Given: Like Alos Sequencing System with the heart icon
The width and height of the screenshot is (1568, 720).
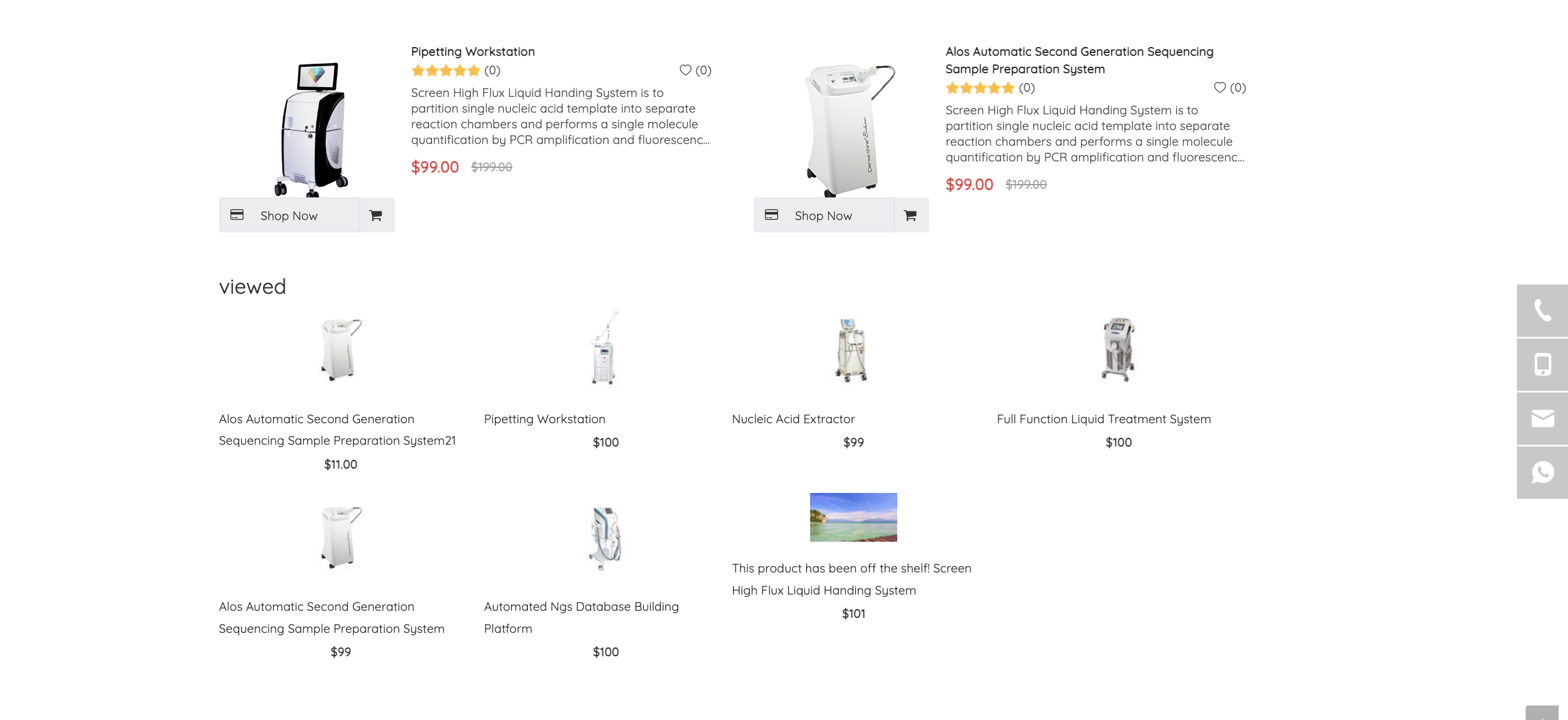Looking at the screenshot, I should pos(1219,88).
